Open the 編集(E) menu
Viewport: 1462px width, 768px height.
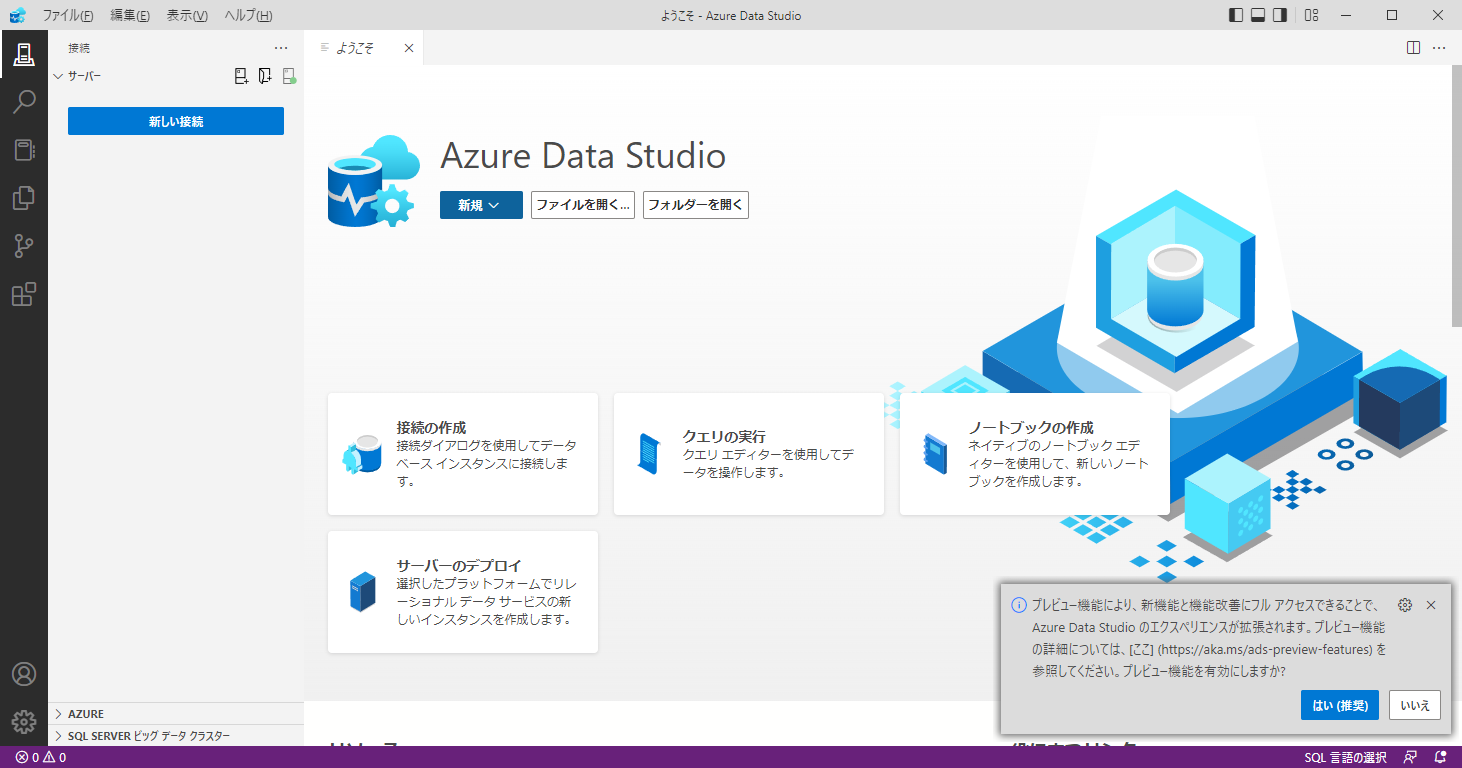(130, 15)
